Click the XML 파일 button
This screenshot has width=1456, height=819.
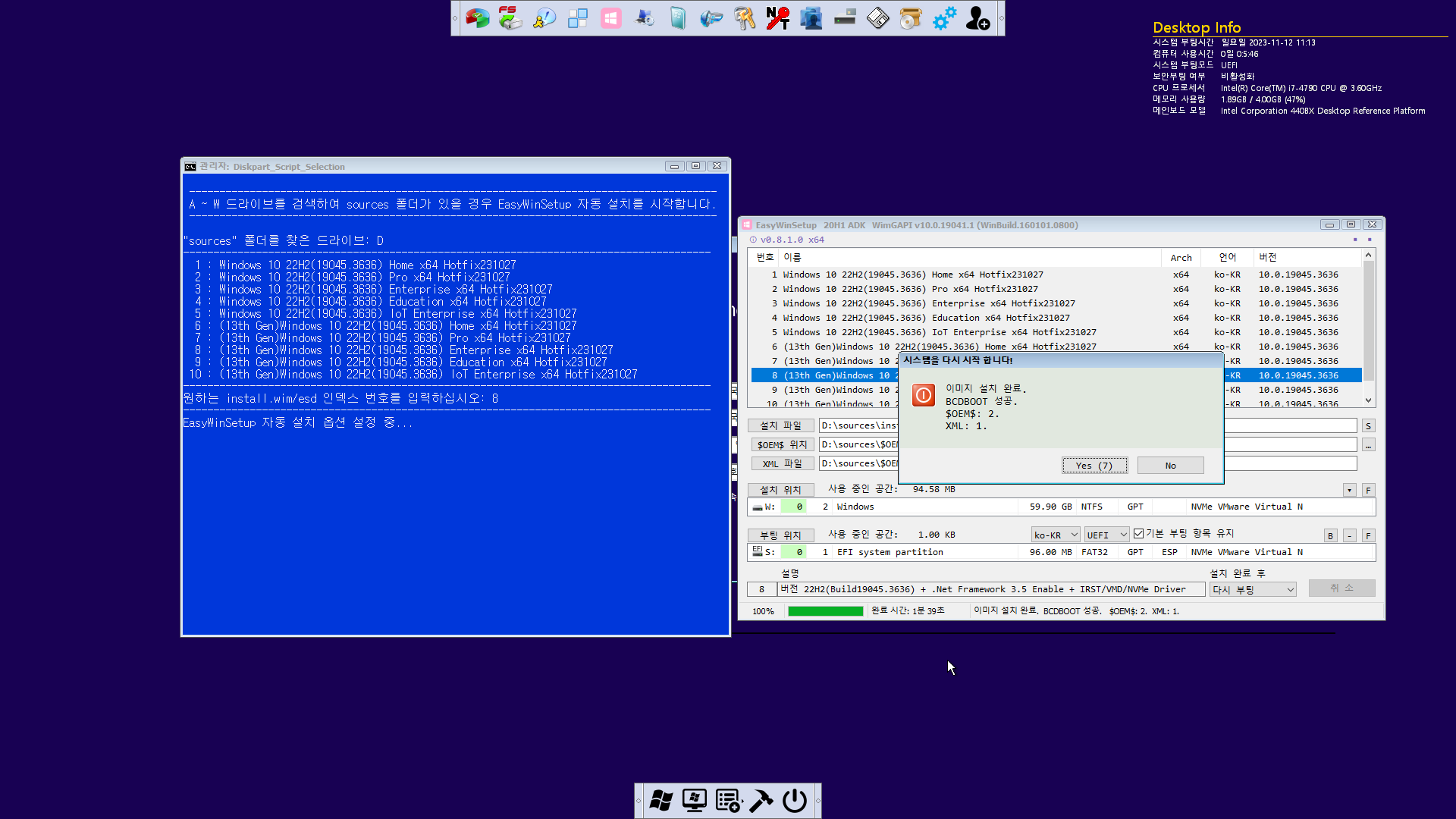point(782,464)
